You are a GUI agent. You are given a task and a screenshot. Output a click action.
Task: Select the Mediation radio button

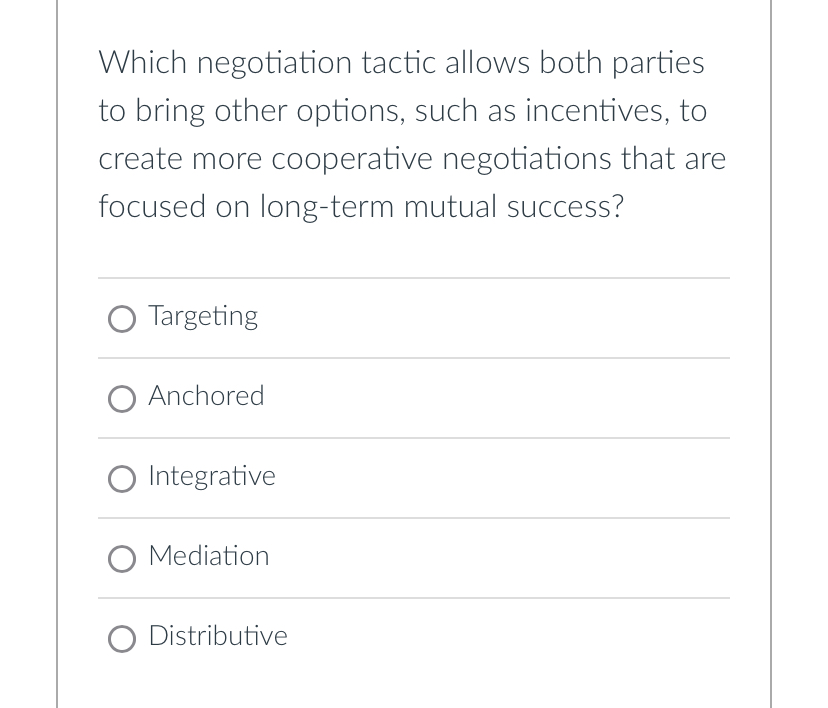[121, 559]
